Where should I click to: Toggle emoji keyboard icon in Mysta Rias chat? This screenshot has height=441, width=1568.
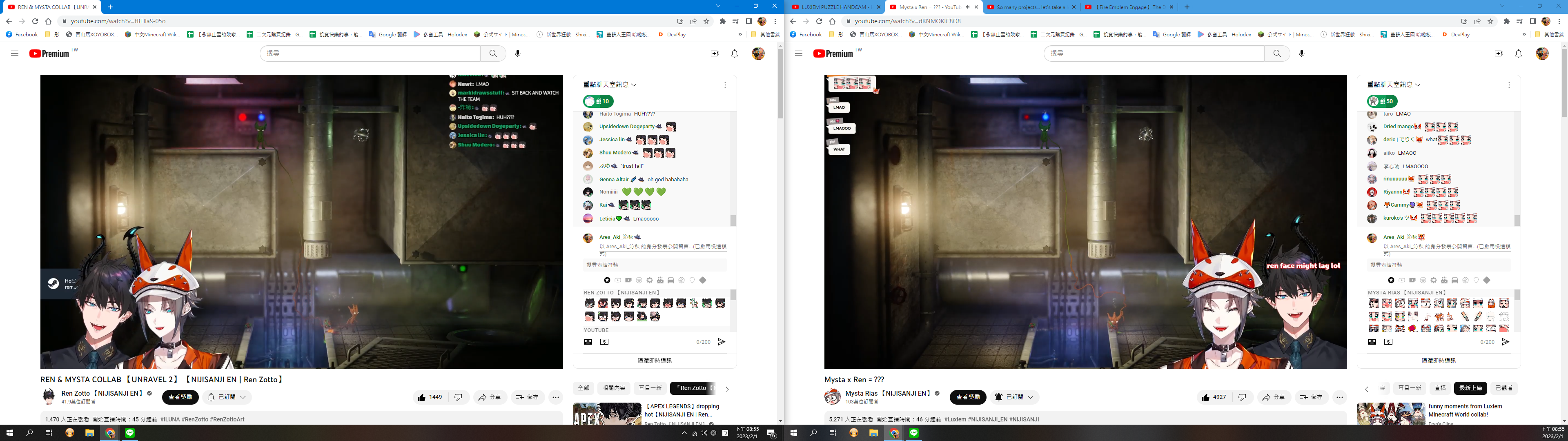pos(1372,342)
